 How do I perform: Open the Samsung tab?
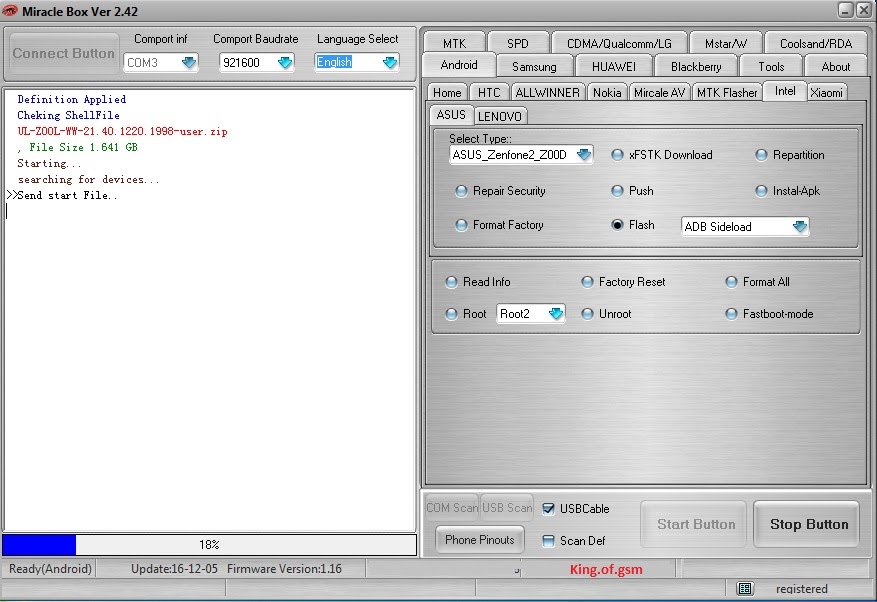[x=534, y=67]
